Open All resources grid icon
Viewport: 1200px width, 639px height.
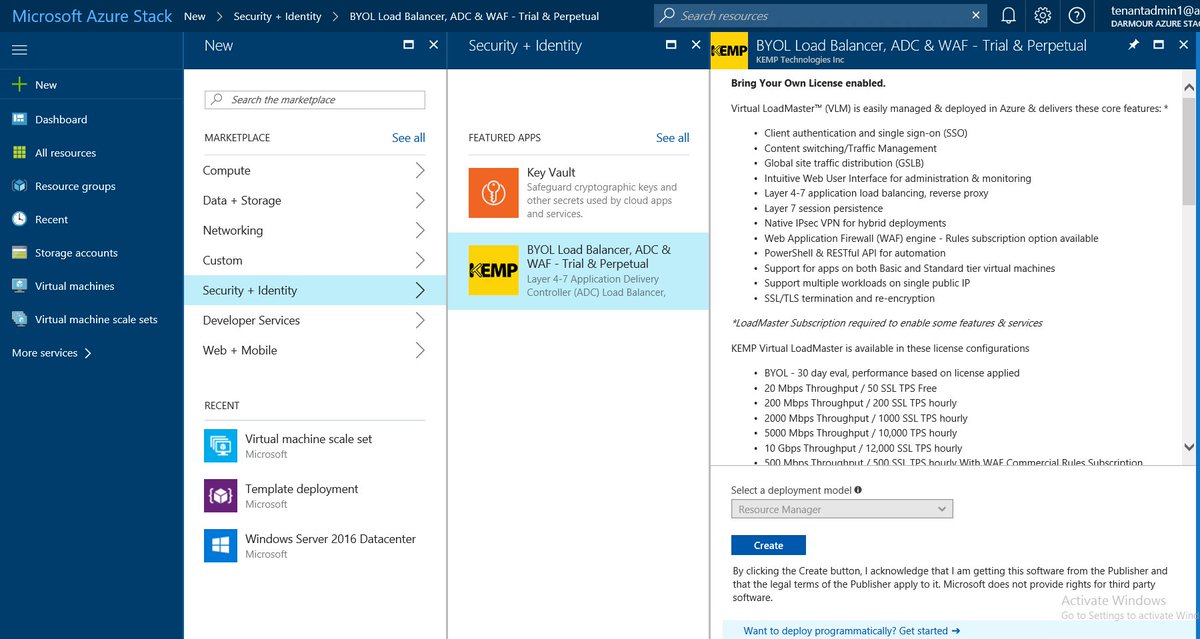click(19, 153)
